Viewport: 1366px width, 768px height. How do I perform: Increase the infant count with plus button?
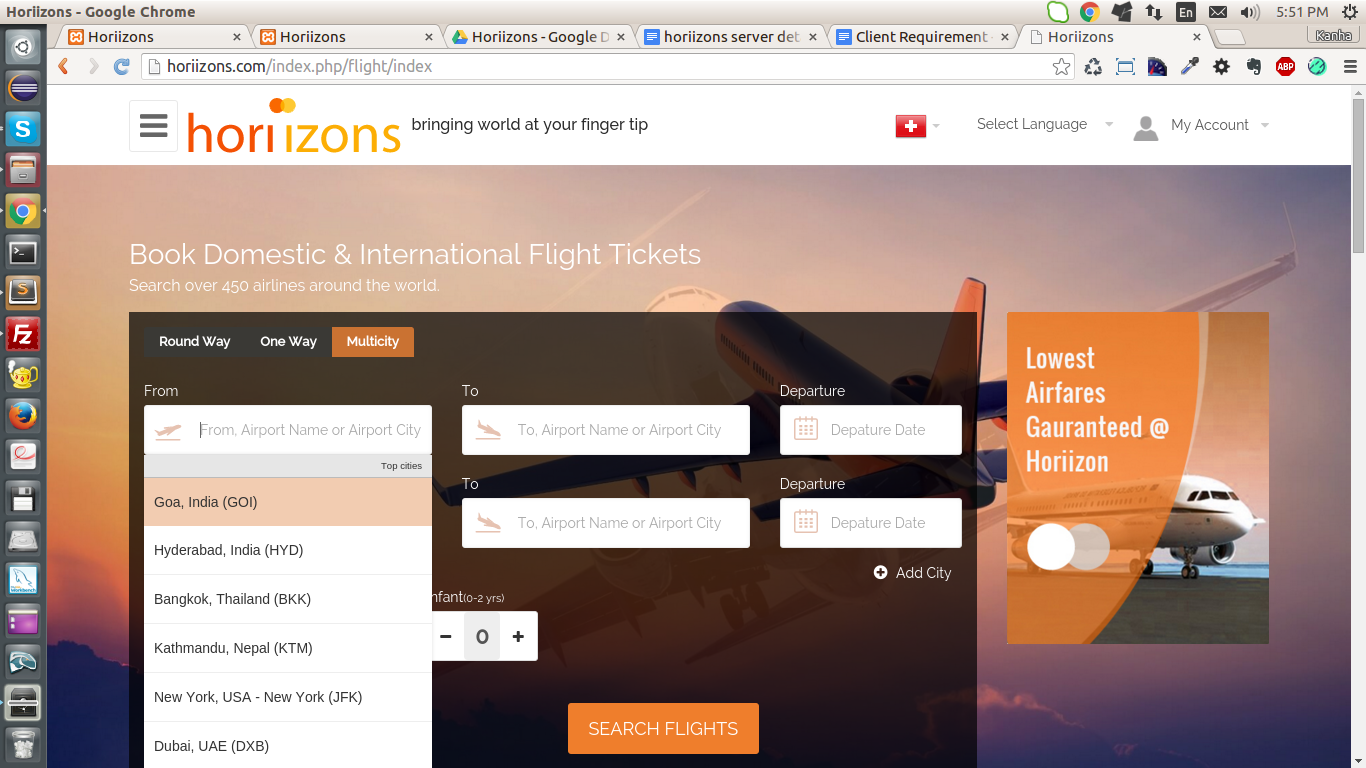tap(518, 636)
